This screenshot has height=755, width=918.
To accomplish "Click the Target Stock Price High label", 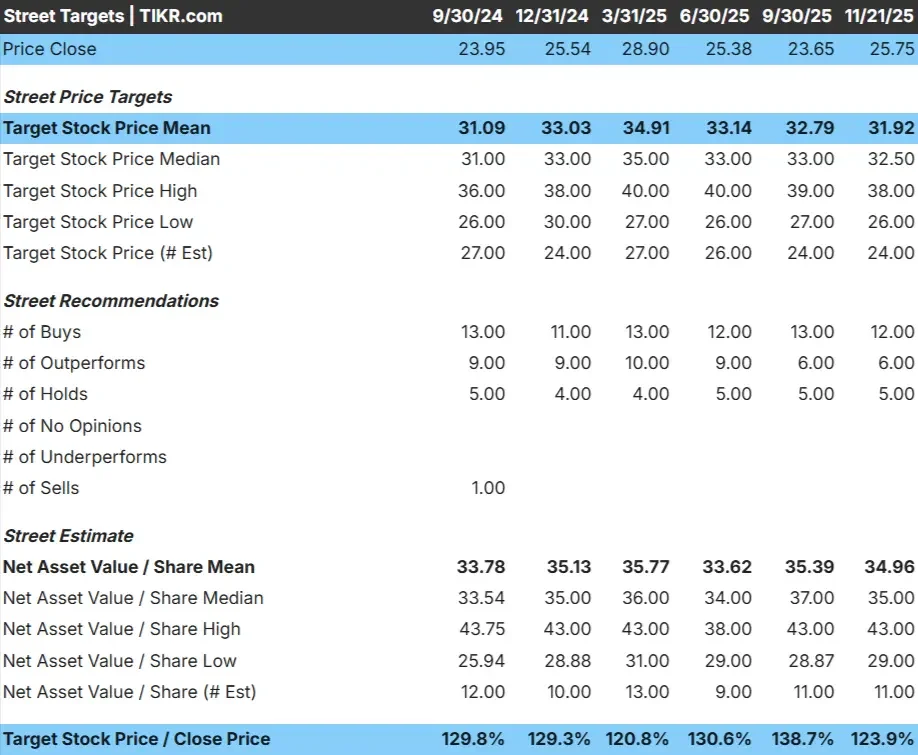I will pyautogui.click(x=99, y=190).
